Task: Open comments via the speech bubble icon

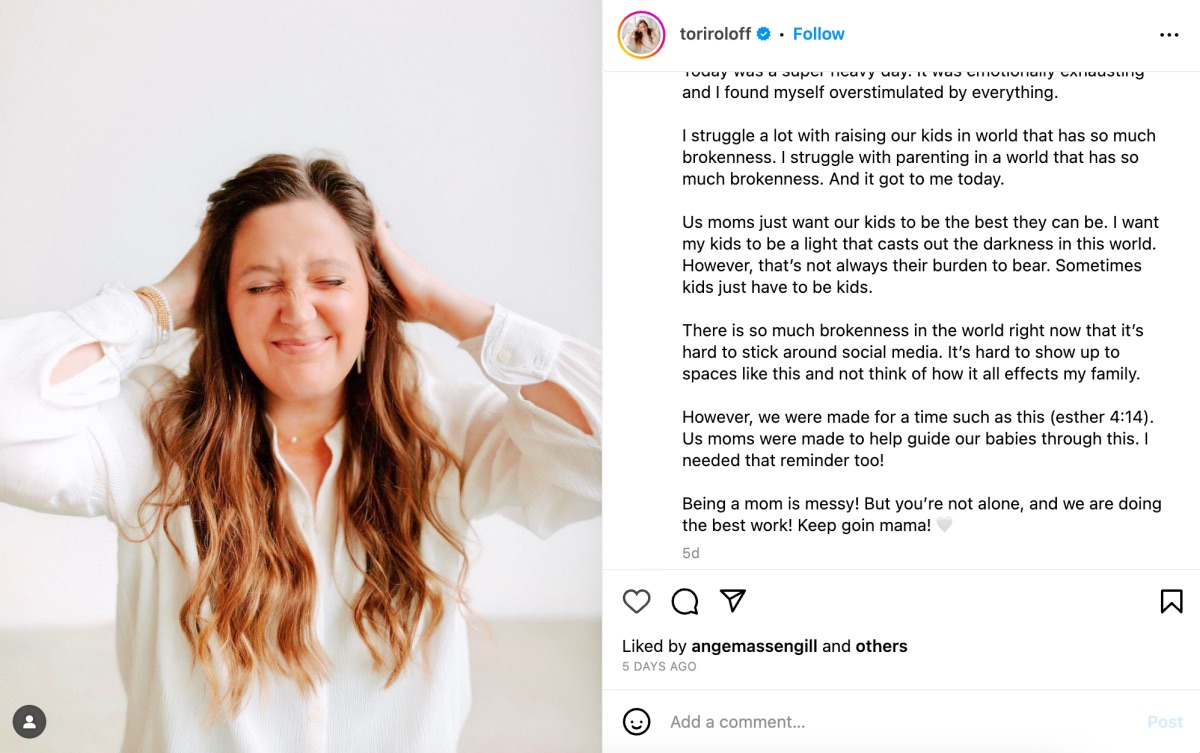Action: point(684,601)
